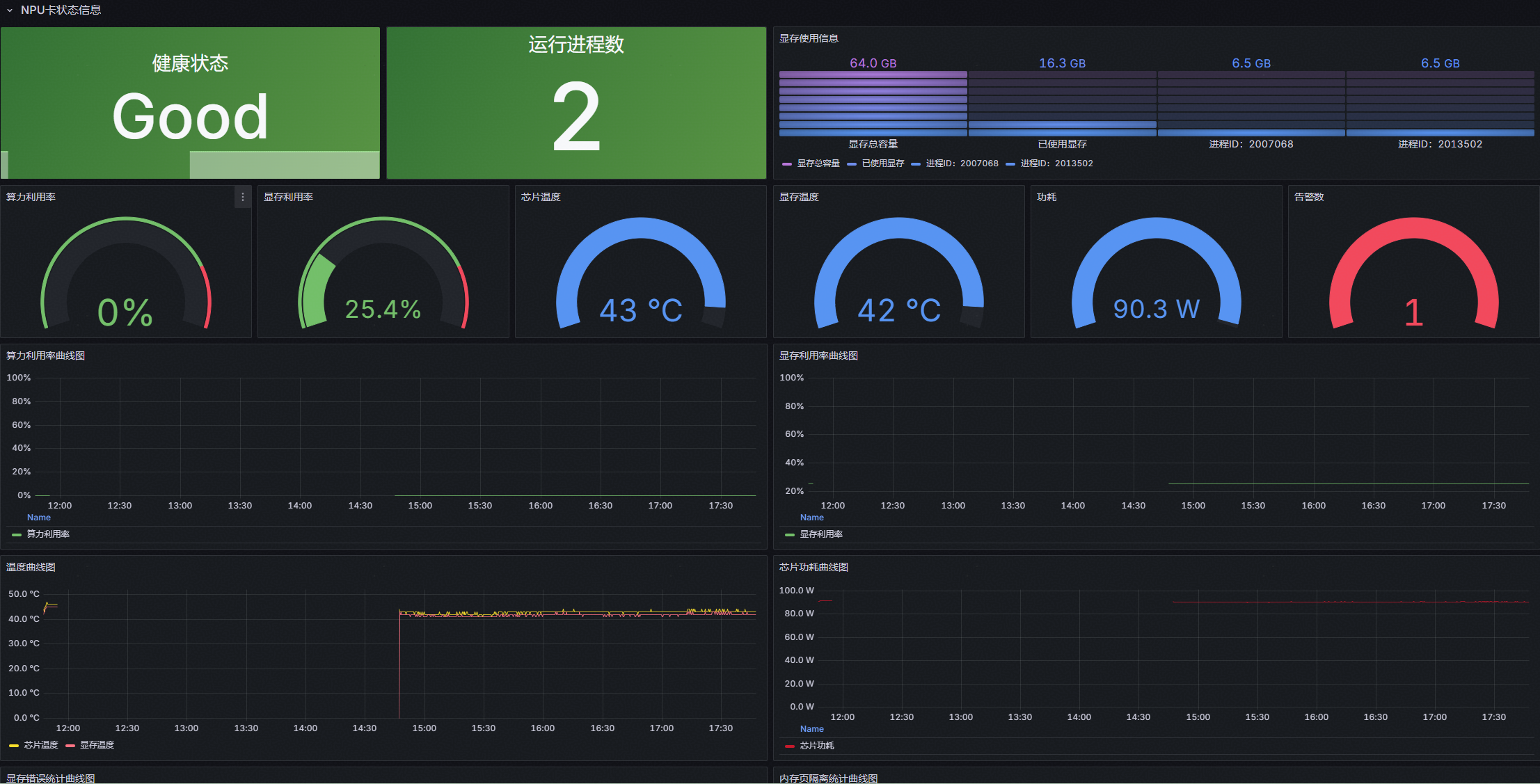The image size is (1540, 784).
Task: Click color swatch for 显存总容量 legend
Action: [x=787, y=164]
